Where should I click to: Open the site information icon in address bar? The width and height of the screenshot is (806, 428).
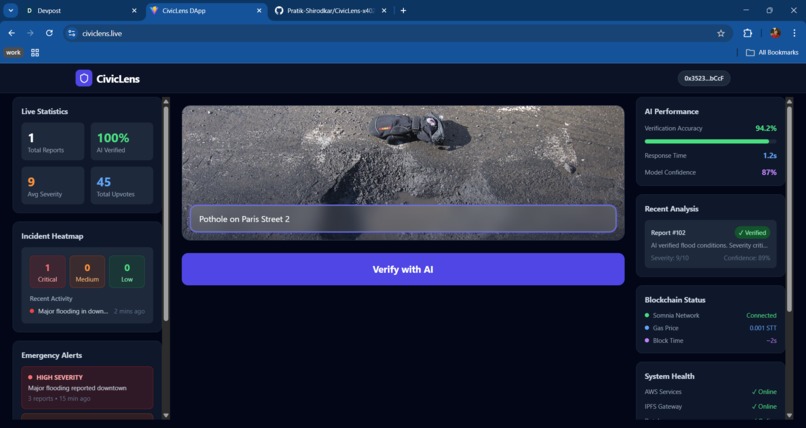(x=72, y=33)
